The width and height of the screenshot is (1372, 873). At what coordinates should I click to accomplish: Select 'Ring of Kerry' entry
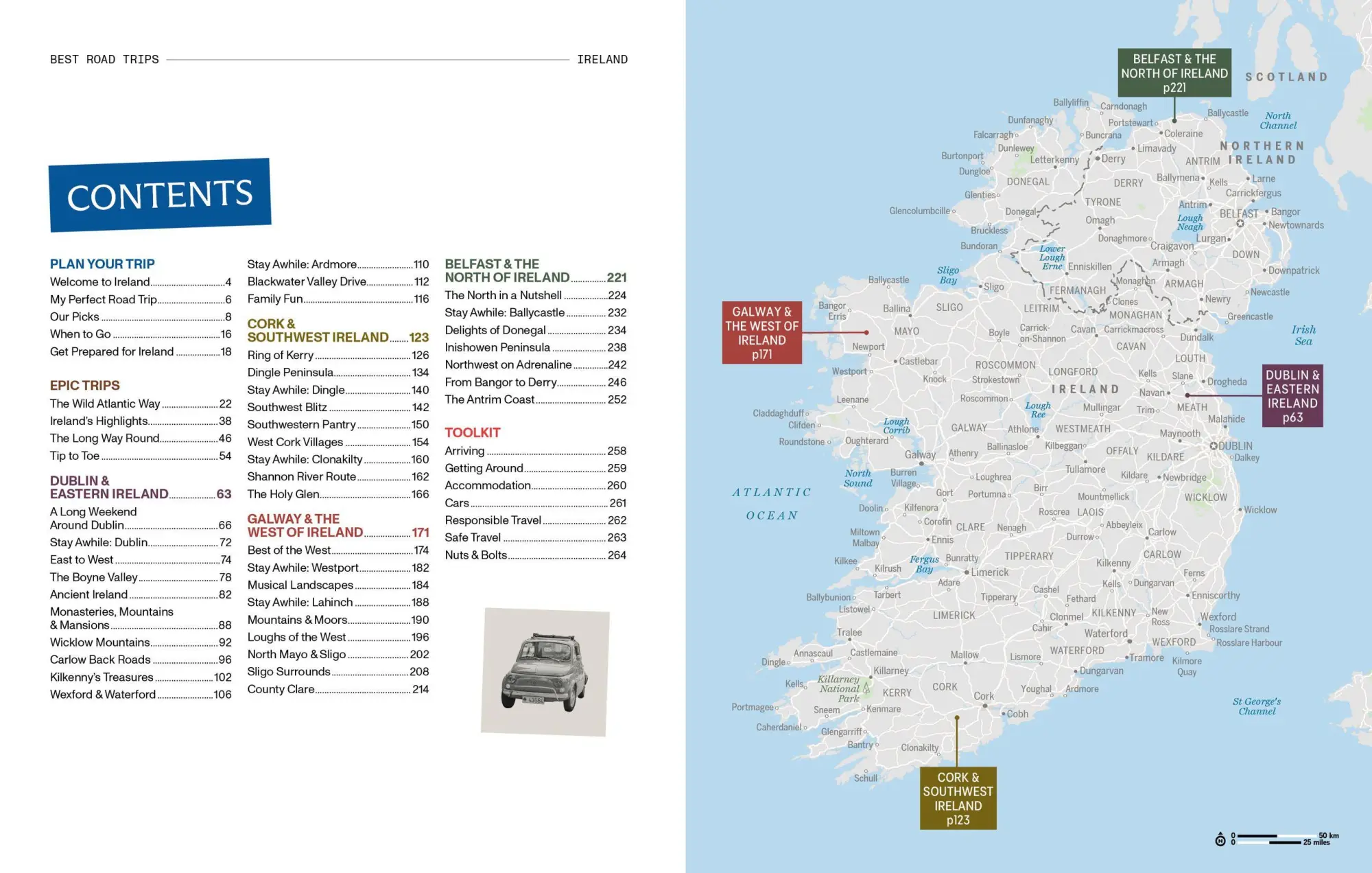(338, 355)
